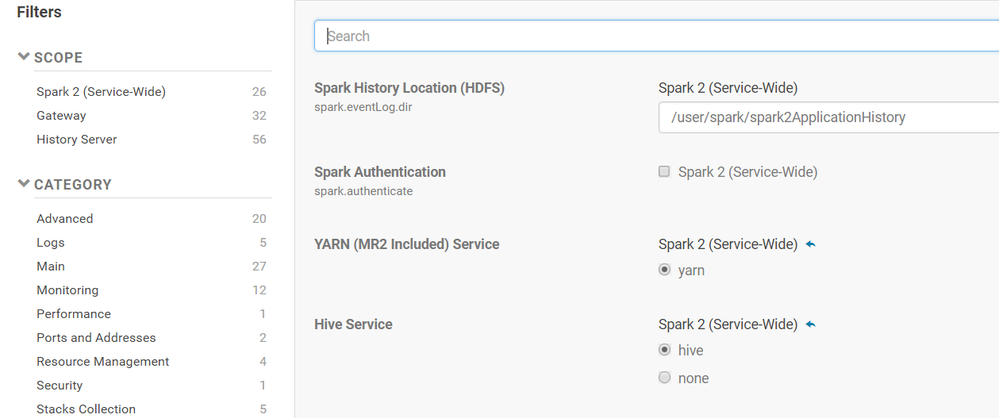
Task: Collapse the SCOPE filter section
Action: [x=24, y=58]
